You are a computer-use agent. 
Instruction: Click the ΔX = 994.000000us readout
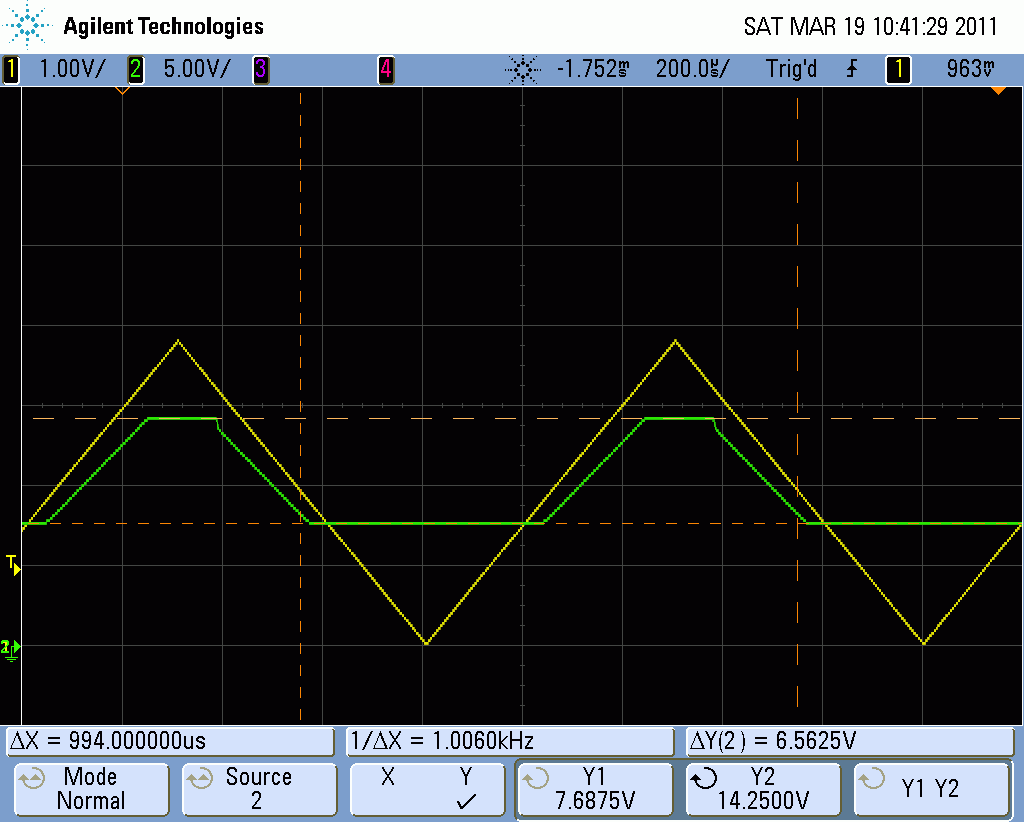tap(170, 741)
